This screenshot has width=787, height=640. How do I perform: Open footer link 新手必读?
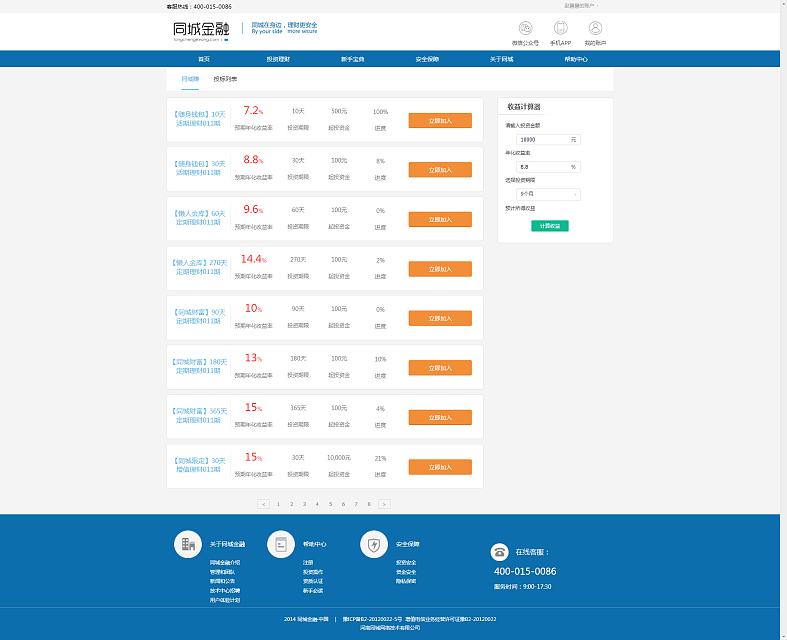(x=313, y=591)
